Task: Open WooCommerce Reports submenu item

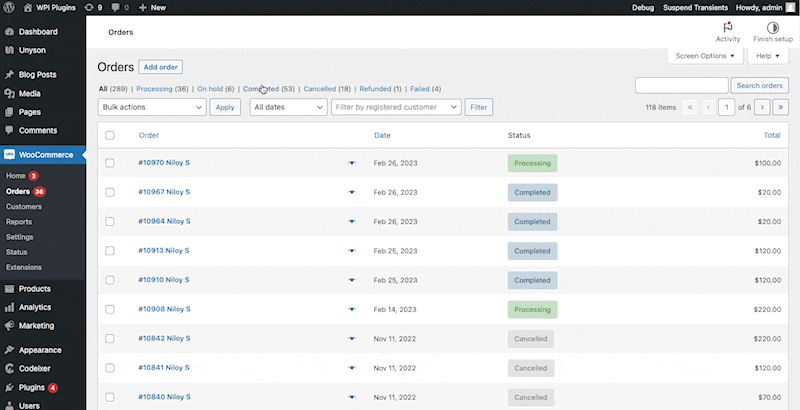Action: click(19, 222)
